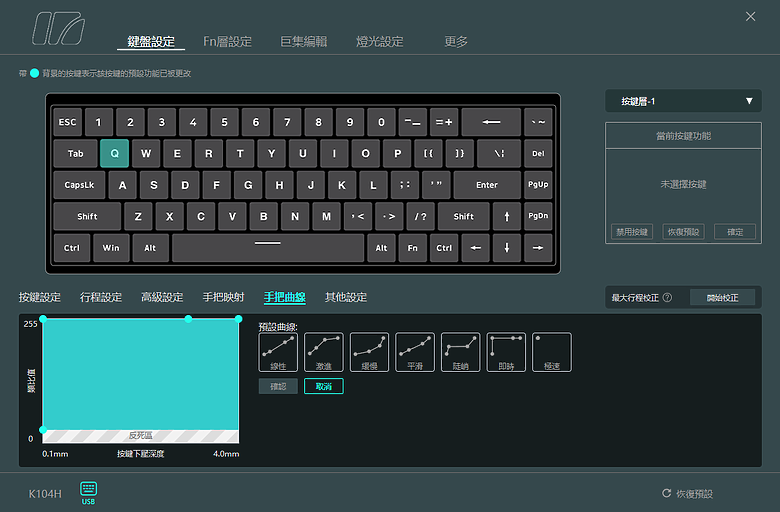Image resolution: width=780 pixels, height=512 pixels.
Task: Switch to 鍵盤設定 tab
Action: click(x=151, y=41)
